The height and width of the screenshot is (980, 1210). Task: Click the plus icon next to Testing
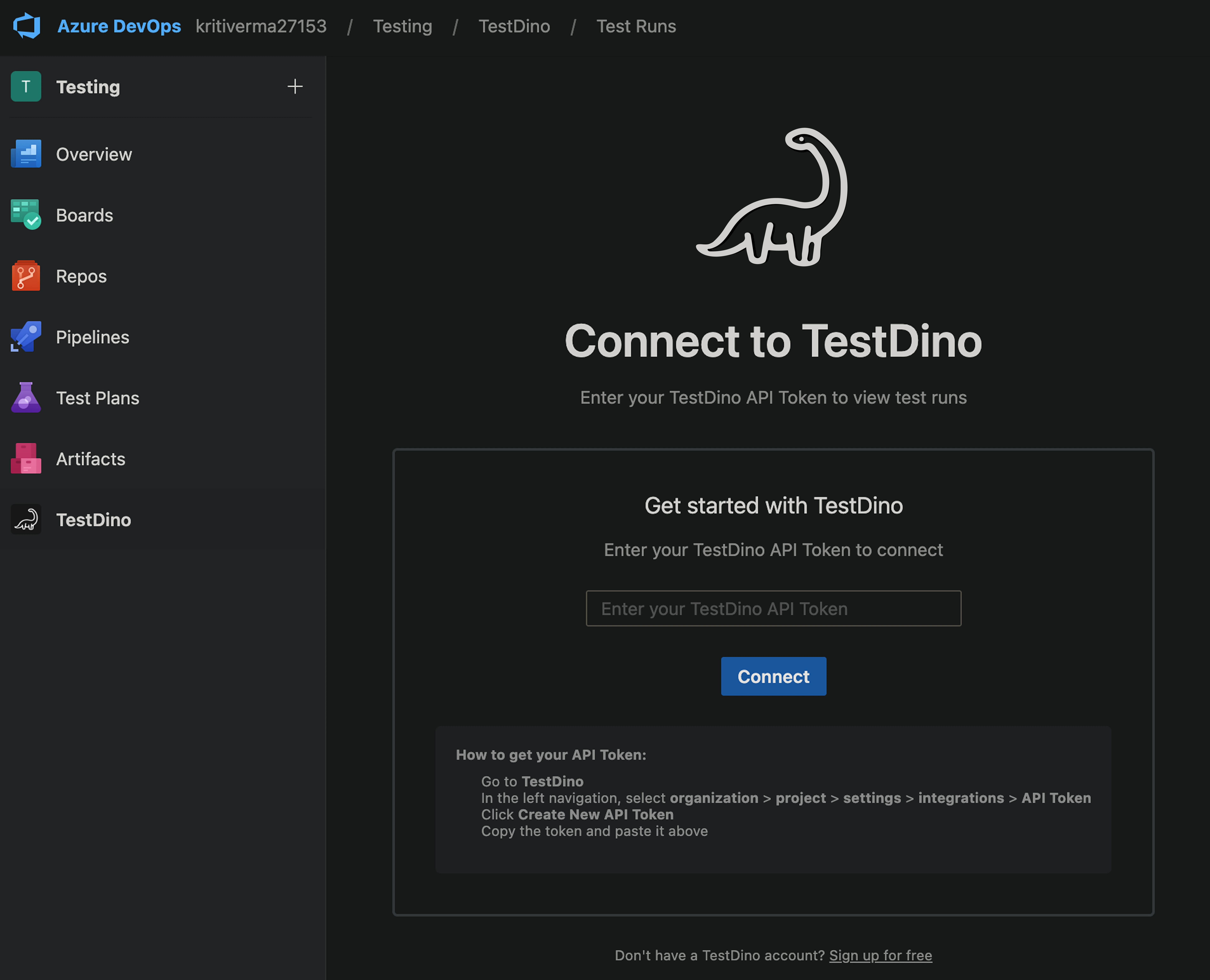point(295,86)
